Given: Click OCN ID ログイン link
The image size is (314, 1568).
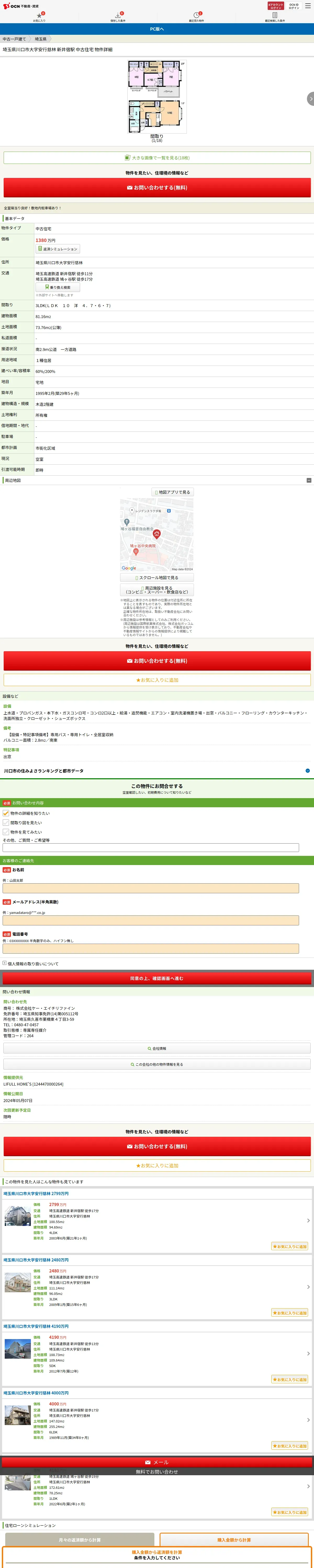Looking at the screenshot, I should point(294,5).
